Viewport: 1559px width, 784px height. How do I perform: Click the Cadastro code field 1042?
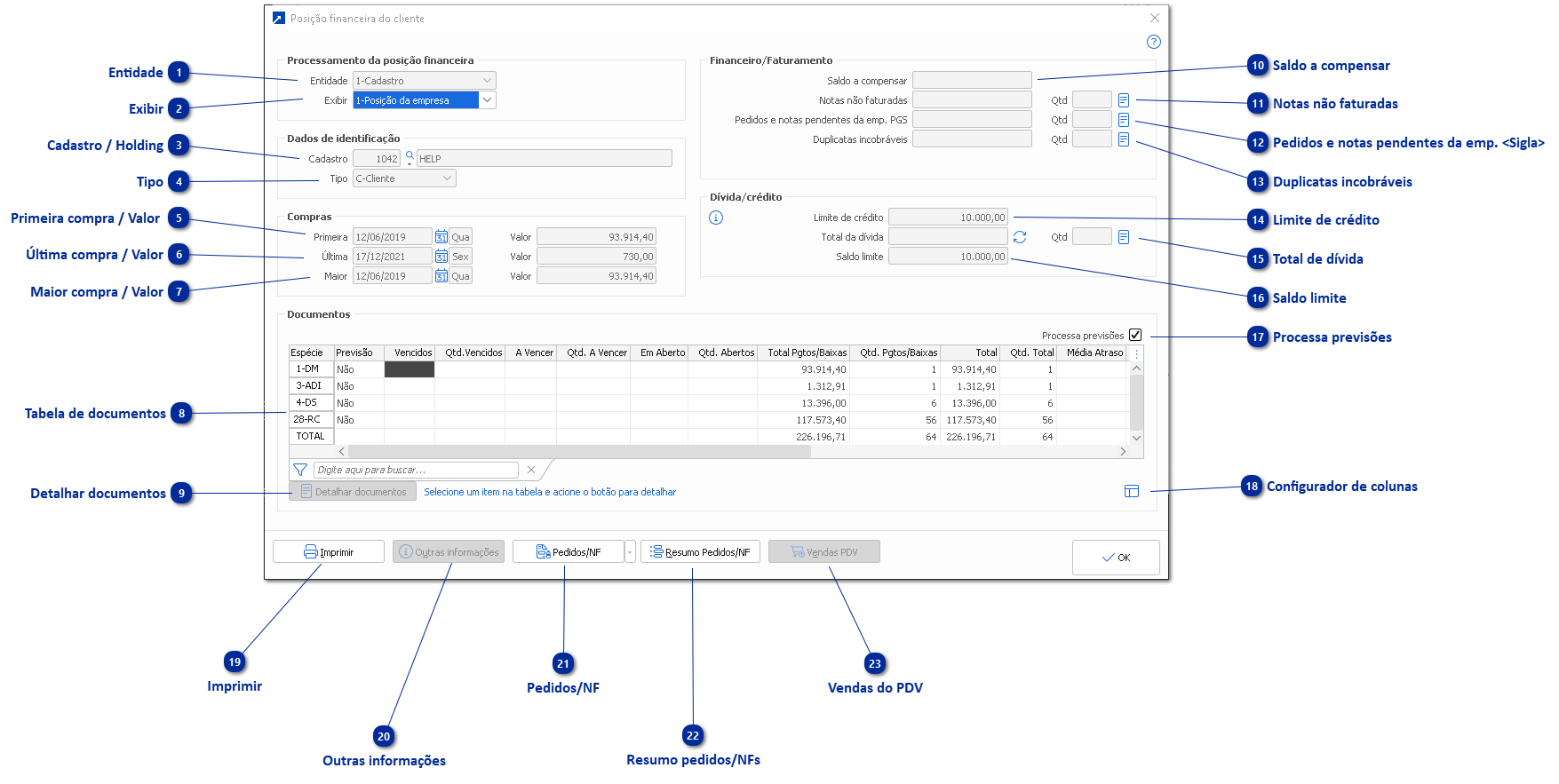pyautogui.click(x=377, y=159)
